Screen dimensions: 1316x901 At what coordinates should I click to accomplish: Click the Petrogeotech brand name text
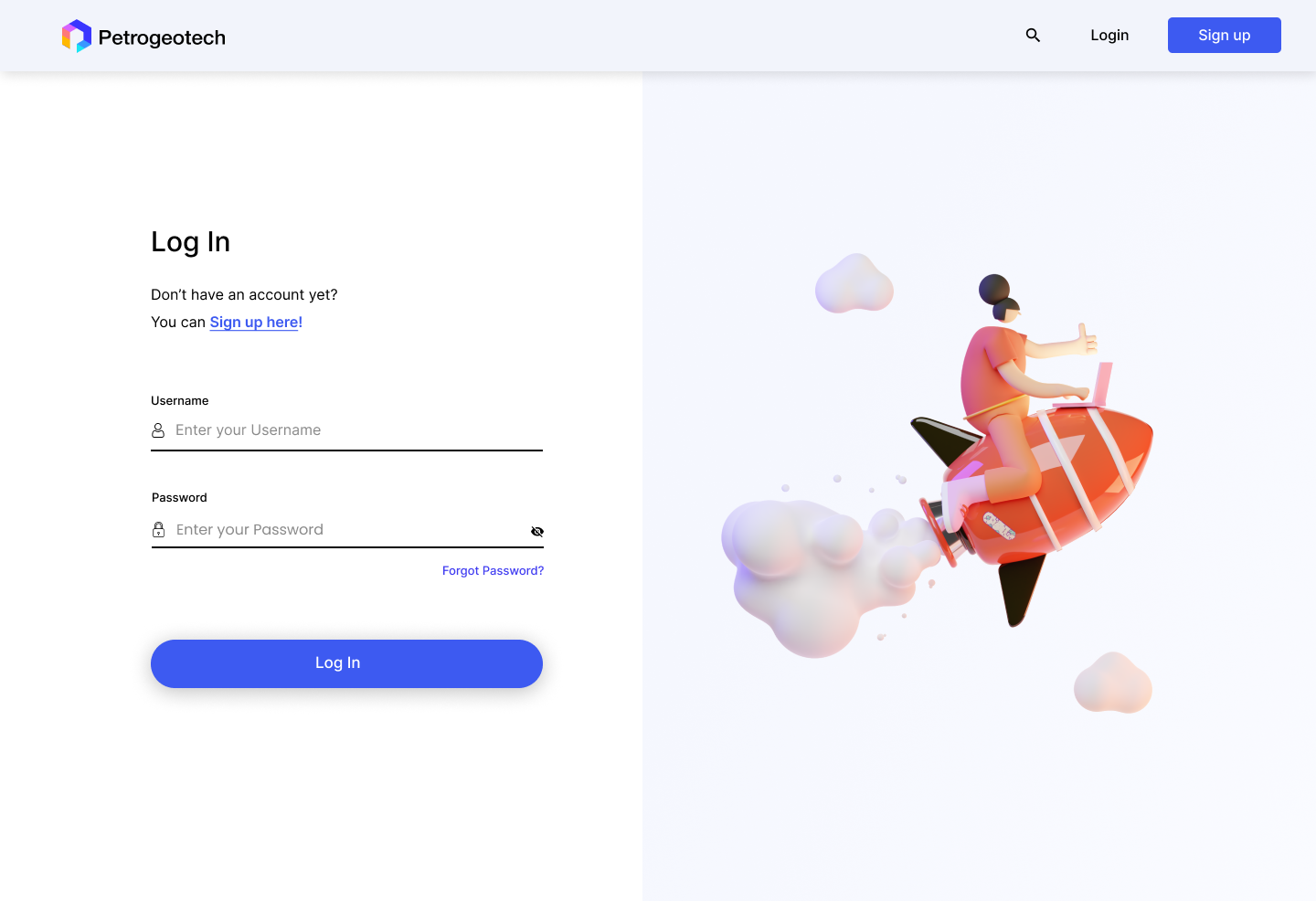click(162, 37)
